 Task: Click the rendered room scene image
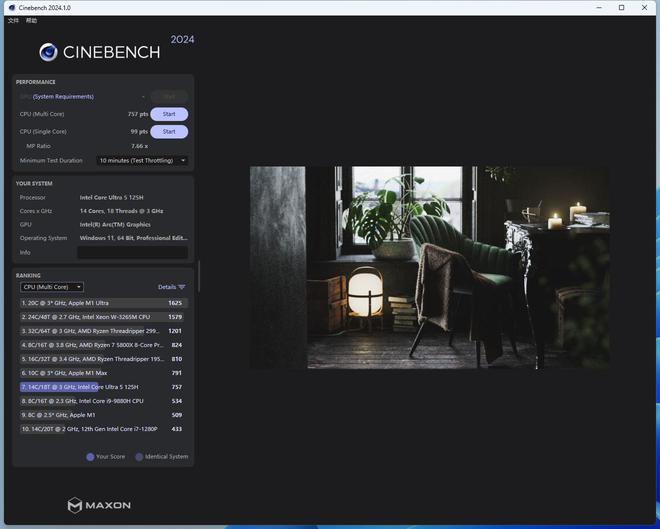[x=430, y=268]
